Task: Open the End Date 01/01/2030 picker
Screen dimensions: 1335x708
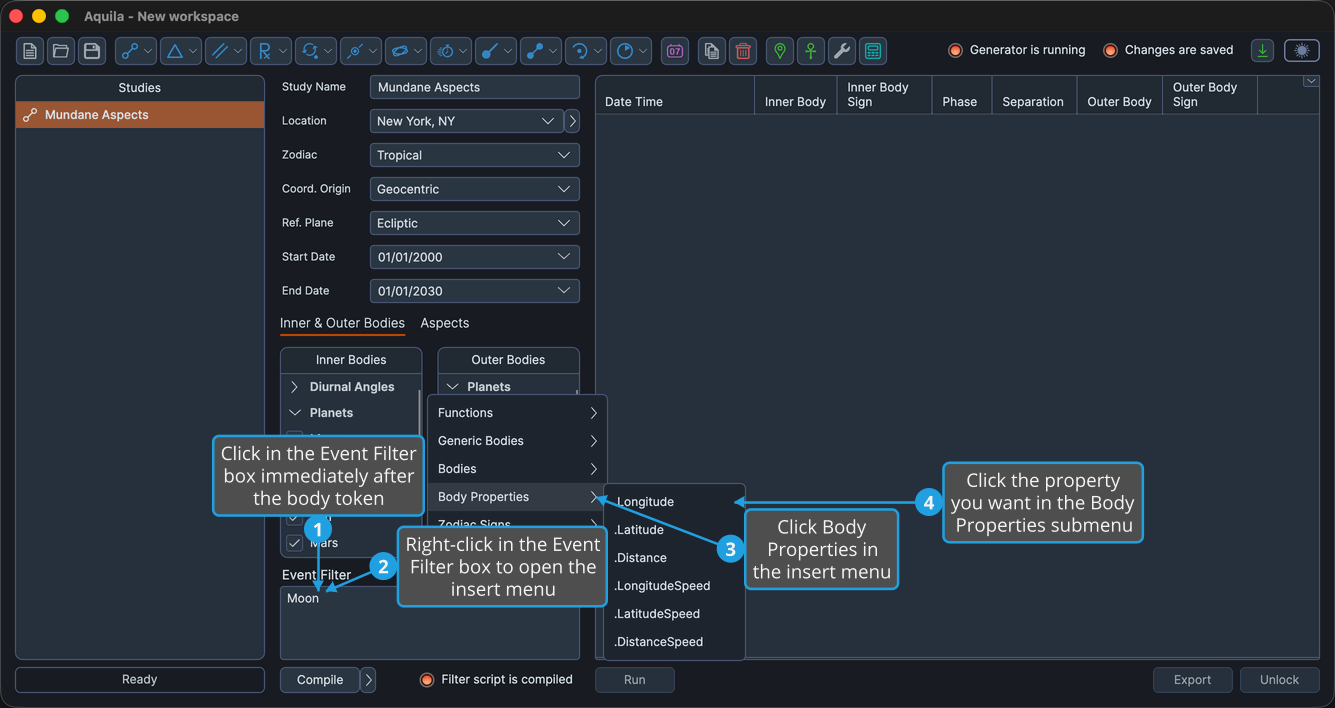Action: point(475,291)
